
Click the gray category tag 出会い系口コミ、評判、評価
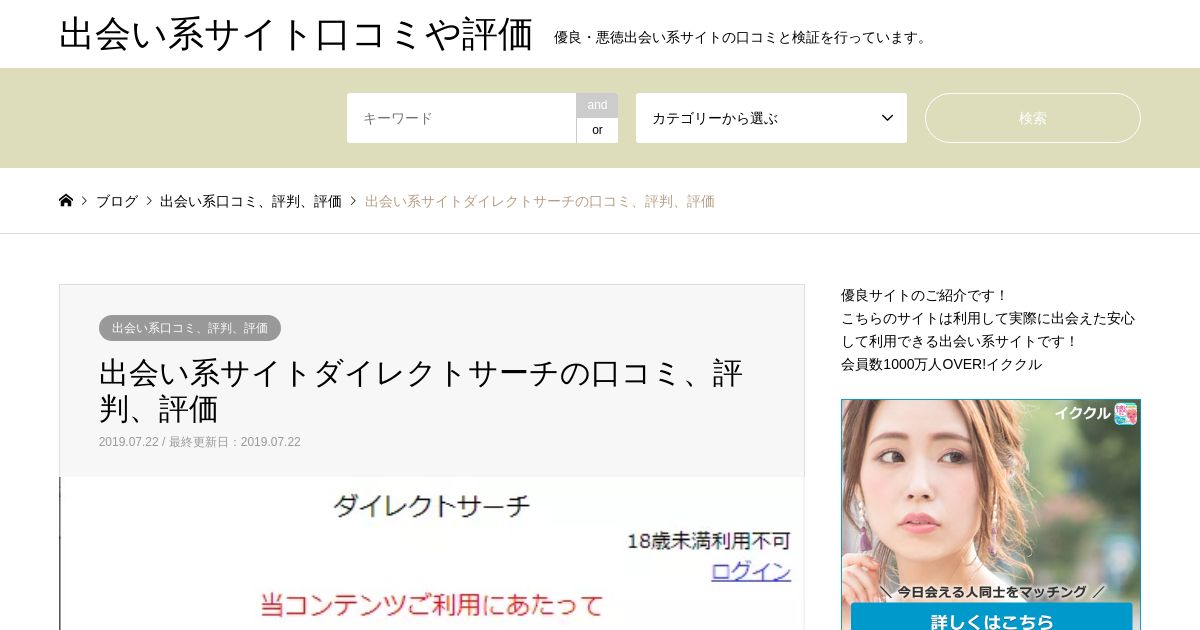(x=190, y=328)
